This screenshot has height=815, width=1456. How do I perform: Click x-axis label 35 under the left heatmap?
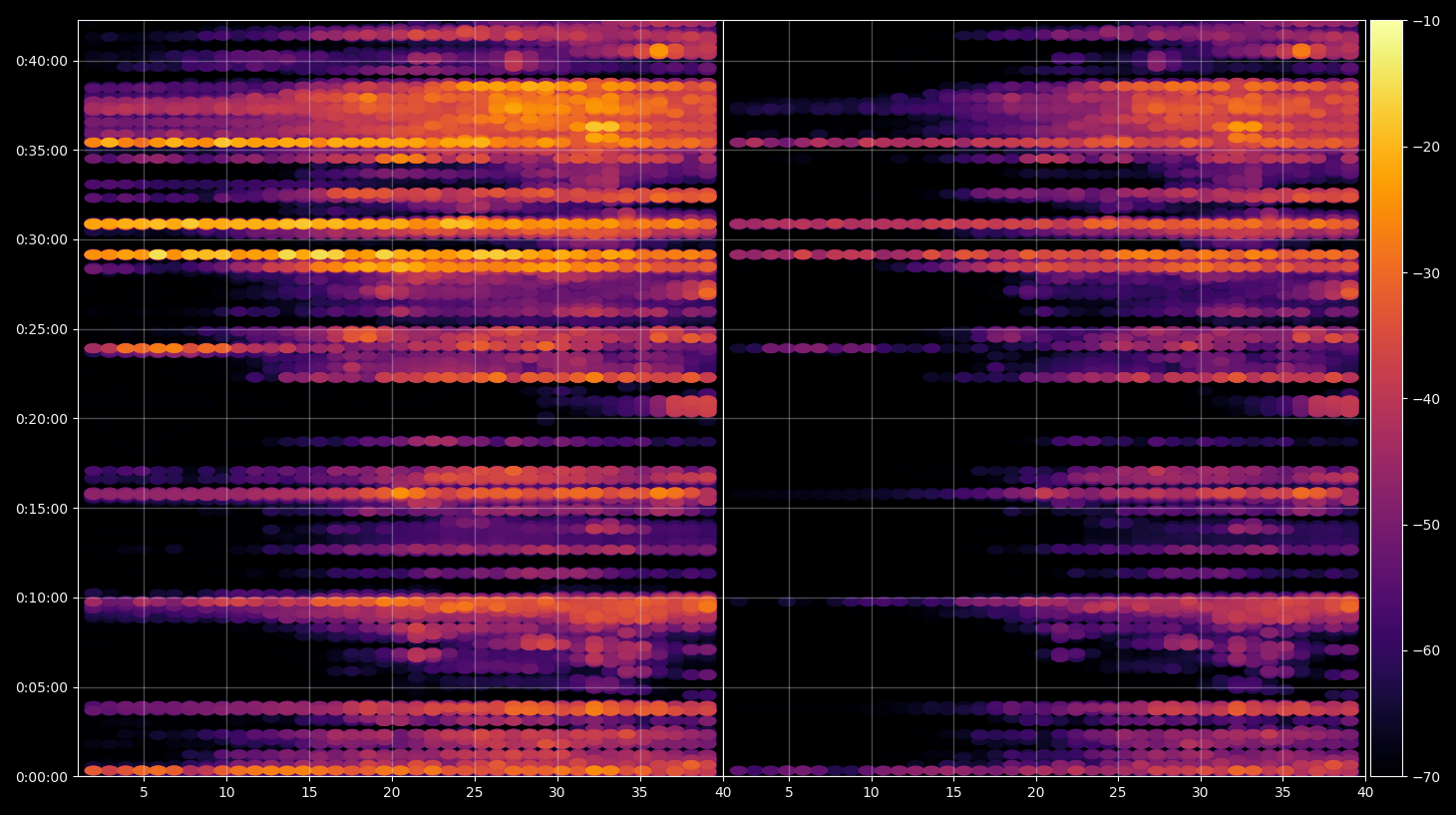coord(639,793)
